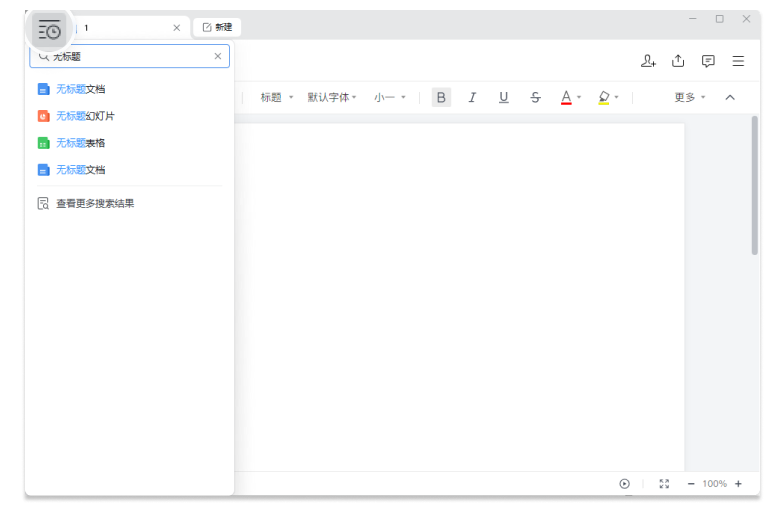Start presentation play mode icon
Viewport: 784px width, 518px height.
624,484
